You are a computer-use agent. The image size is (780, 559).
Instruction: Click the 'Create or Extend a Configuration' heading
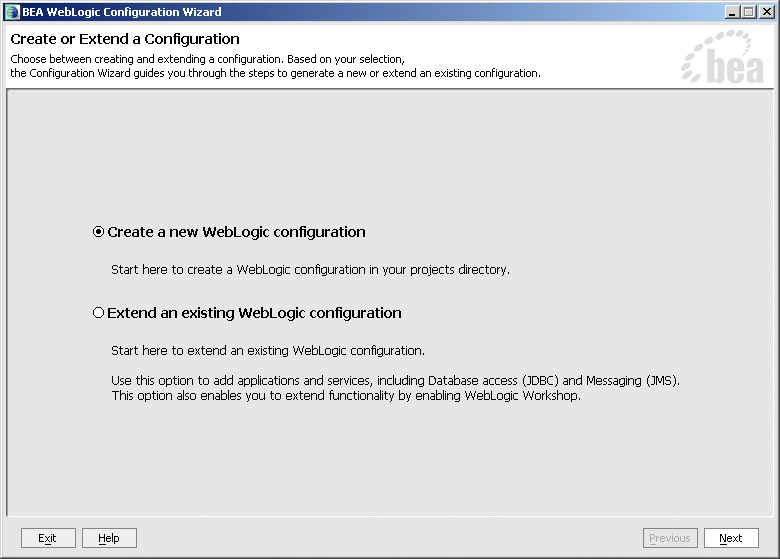coord(125,39)
